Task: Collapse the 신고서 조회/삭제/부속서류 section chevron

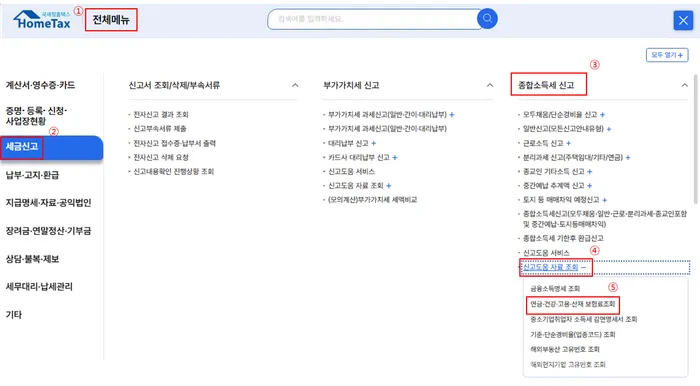Action: [x=295, y=85]
